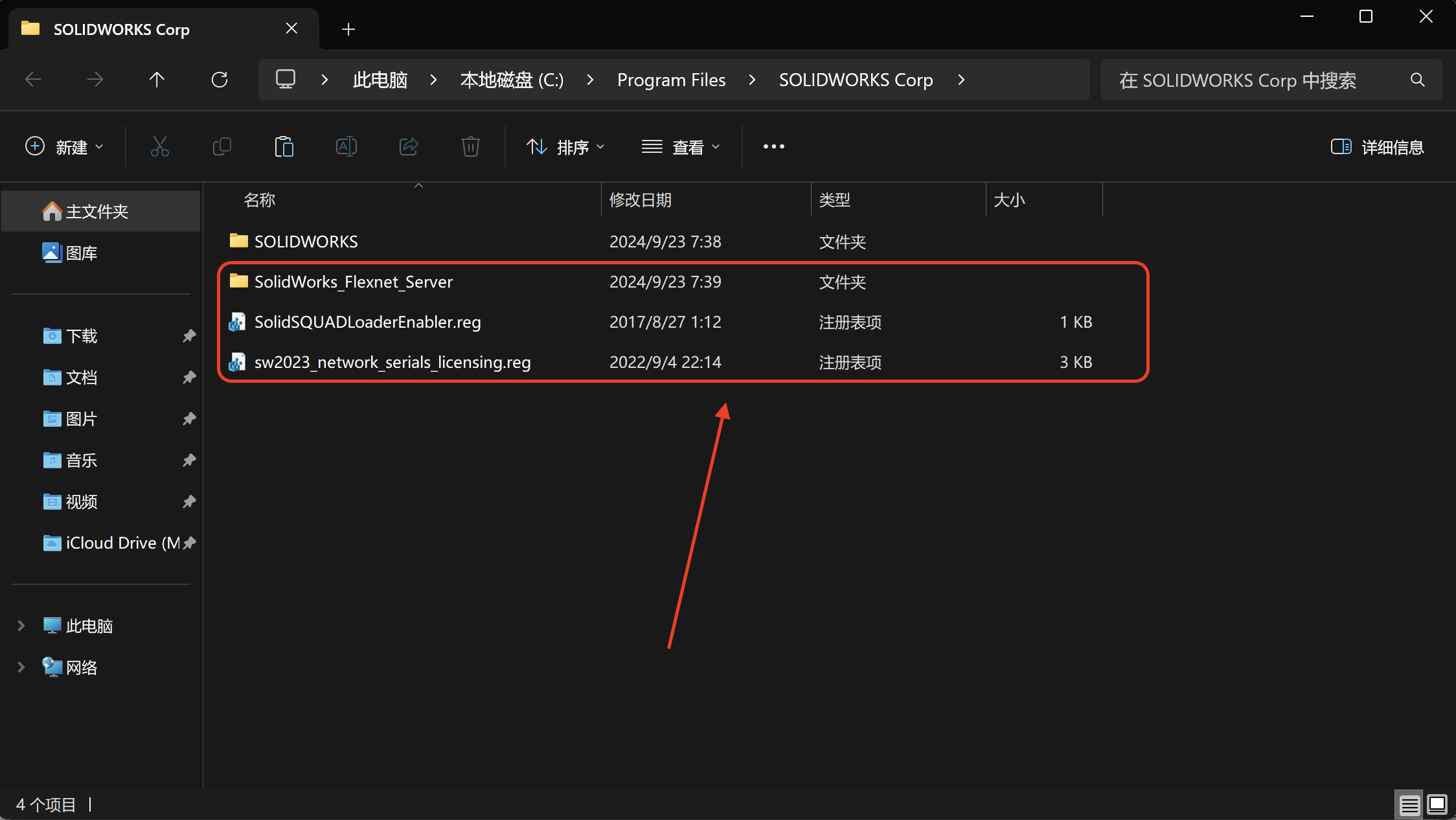The image size is (1456, 820).
Task: Open the SOLIDWORKS Corp tab
Action: click(x=122, y=29)
